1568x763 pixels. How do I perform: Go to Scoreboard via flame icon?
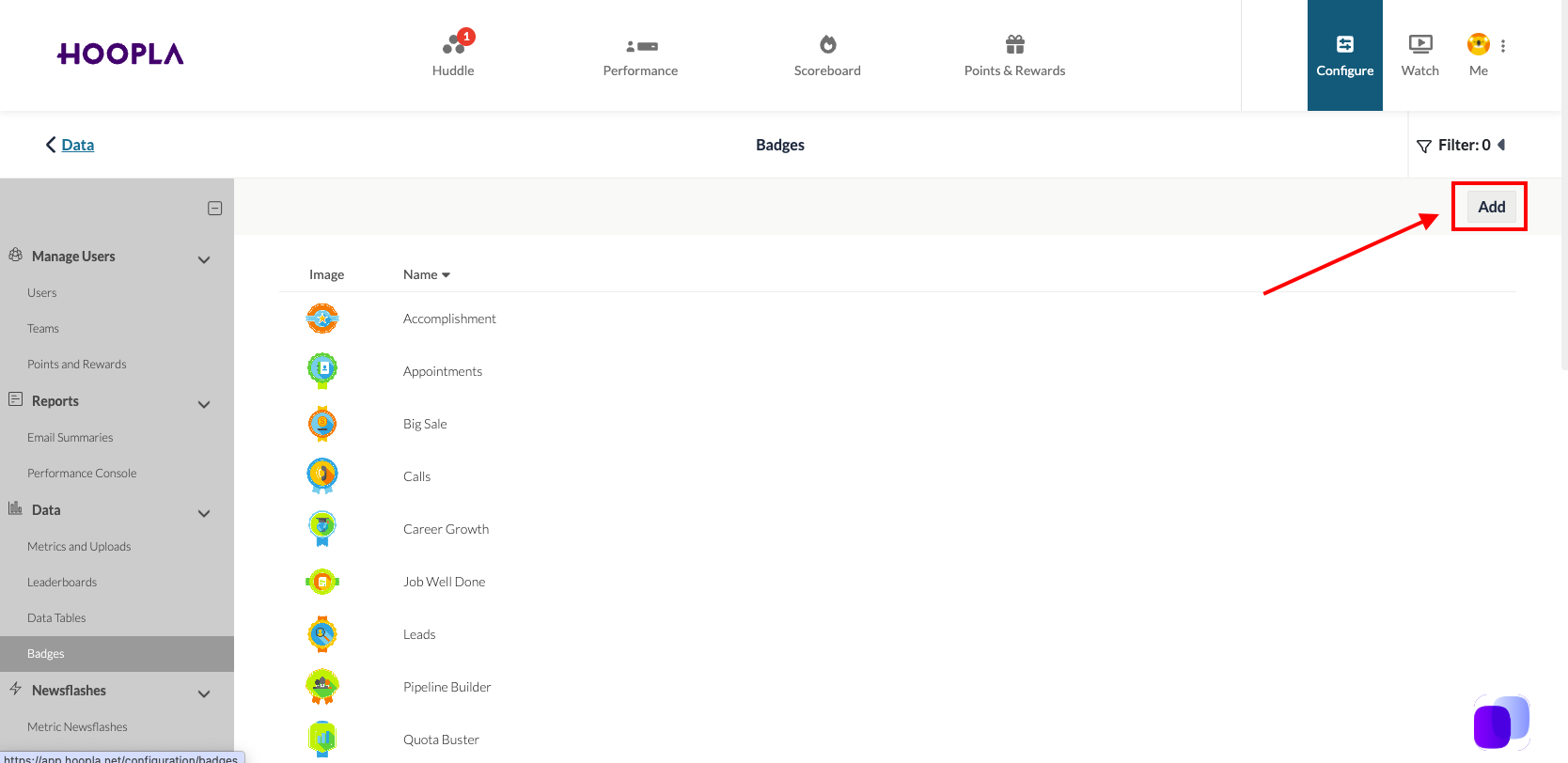click(x=827, y=44)
